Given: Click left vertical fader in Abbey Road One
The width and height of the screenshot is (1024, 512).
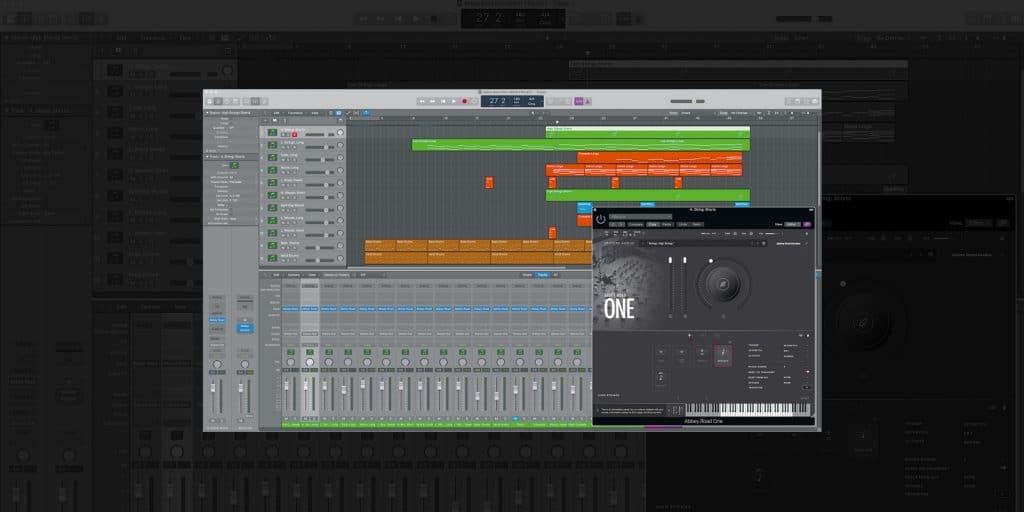Looking at the screenshot, I should 670,287.
